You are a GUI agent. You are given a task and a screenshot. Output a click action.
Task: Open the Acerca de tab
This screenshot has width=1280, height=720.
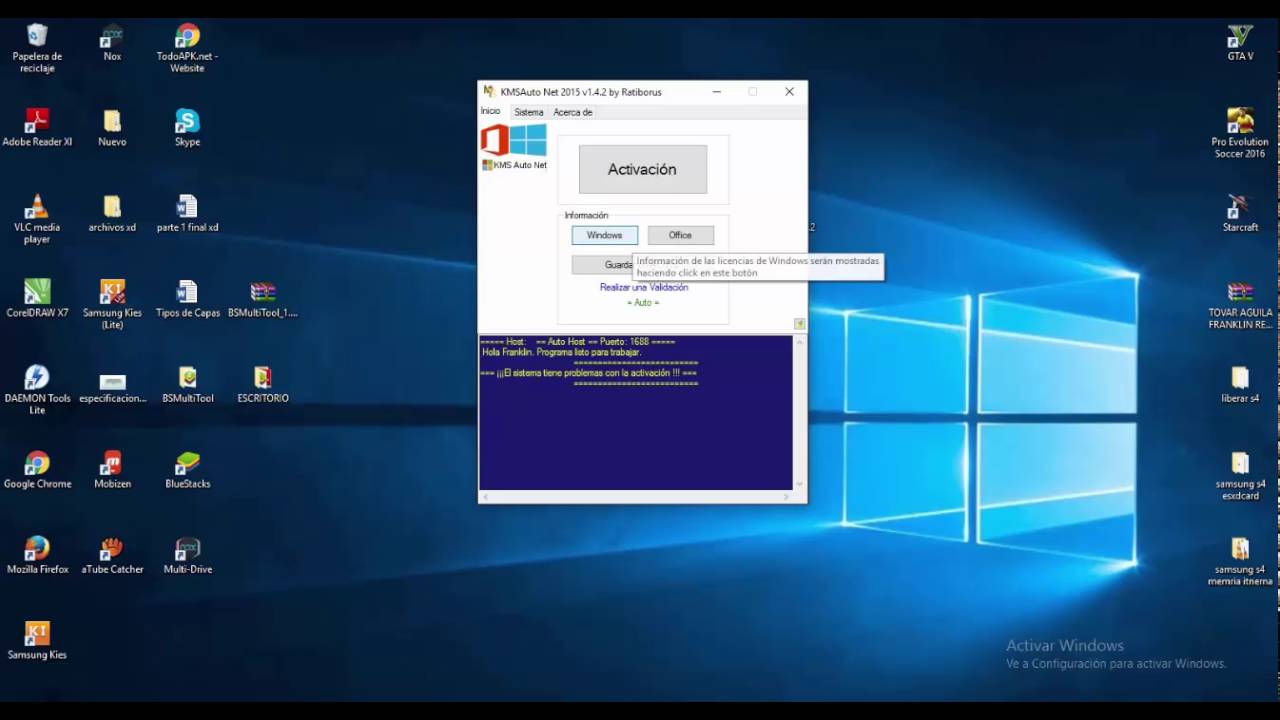(573, 113)
